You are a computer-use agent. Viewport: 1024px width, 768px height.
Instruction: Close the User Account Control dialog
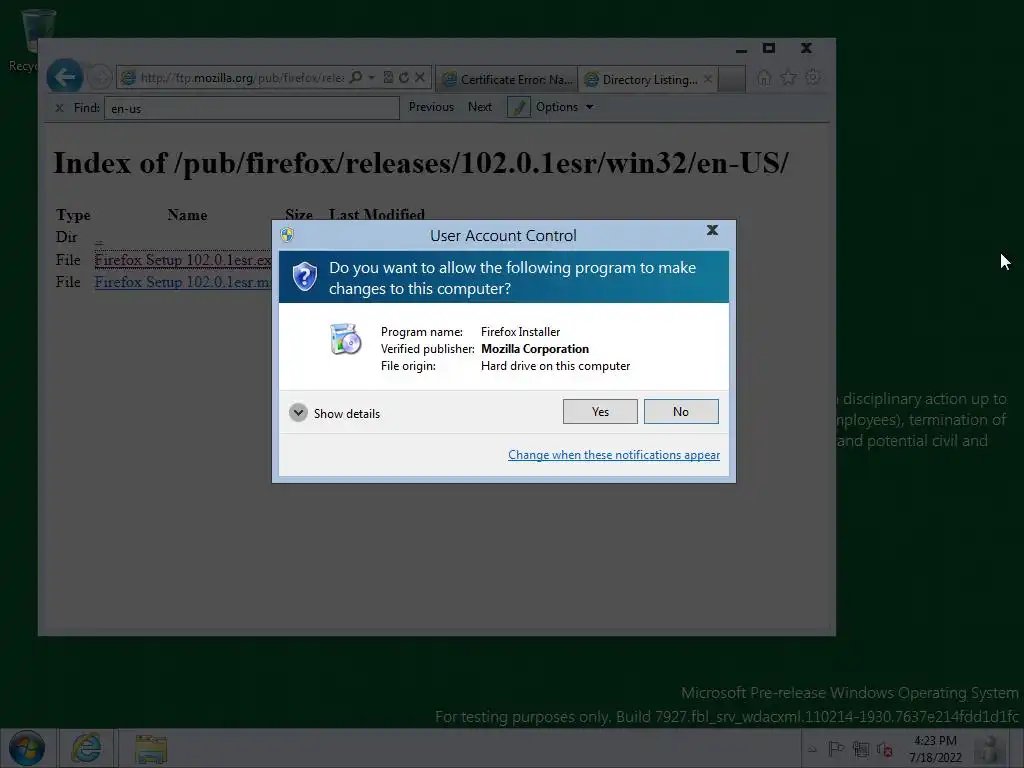[x=712, y=230]
